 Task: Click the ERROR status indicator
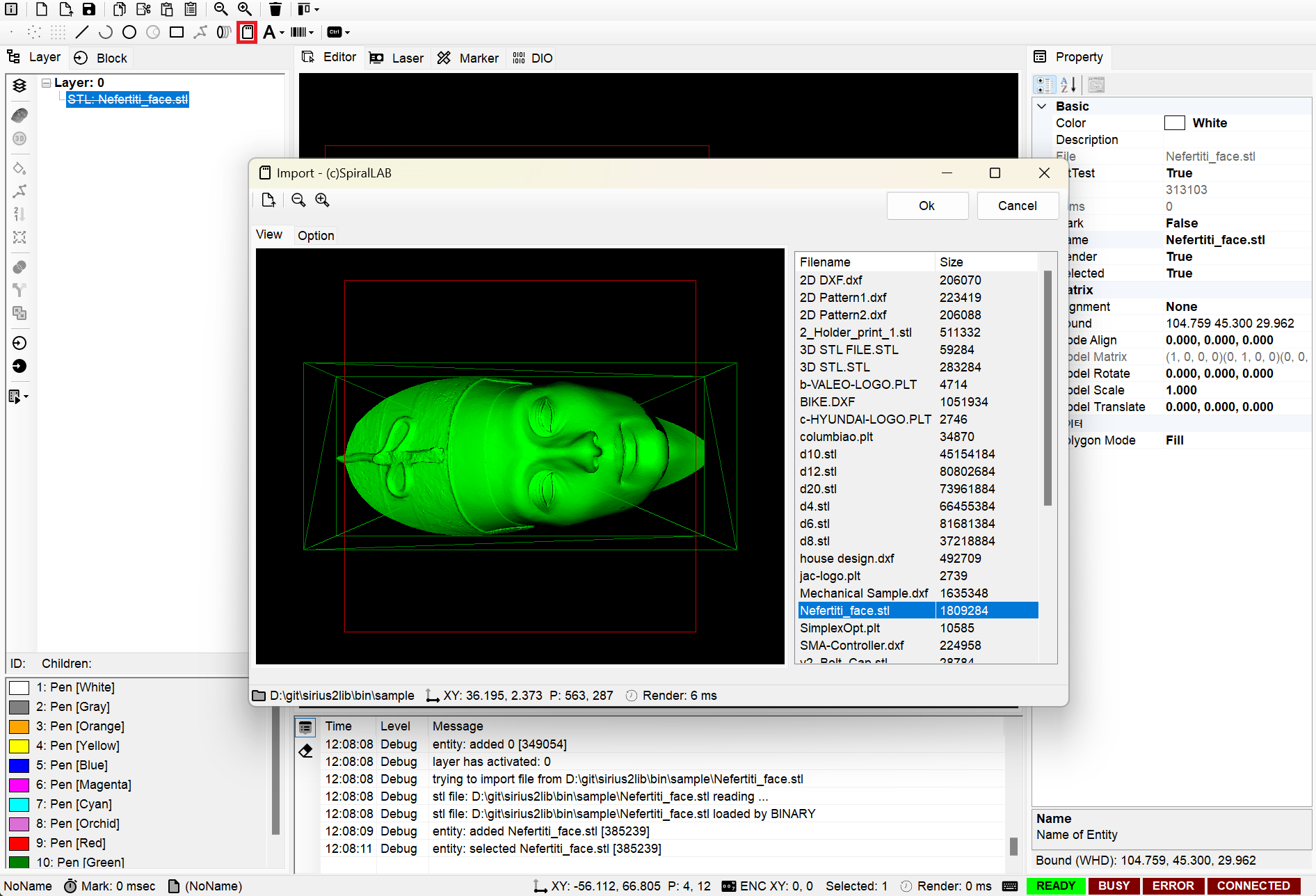pyautogui.click(x=1173, y=886)
